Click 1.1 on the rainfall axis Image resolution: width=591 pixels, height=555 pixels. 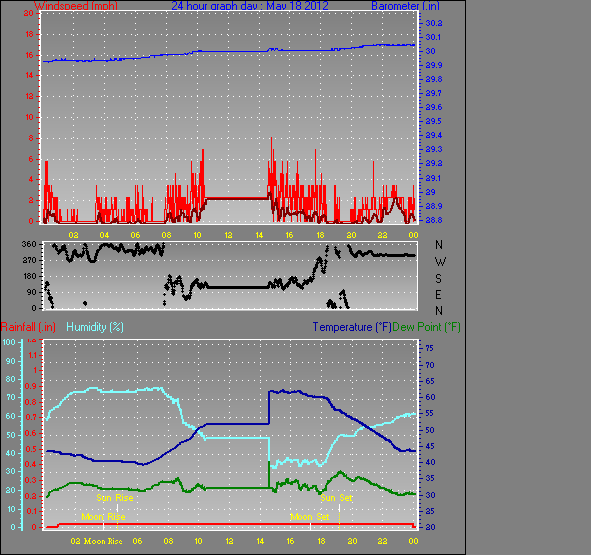click(x=33, y=355)
